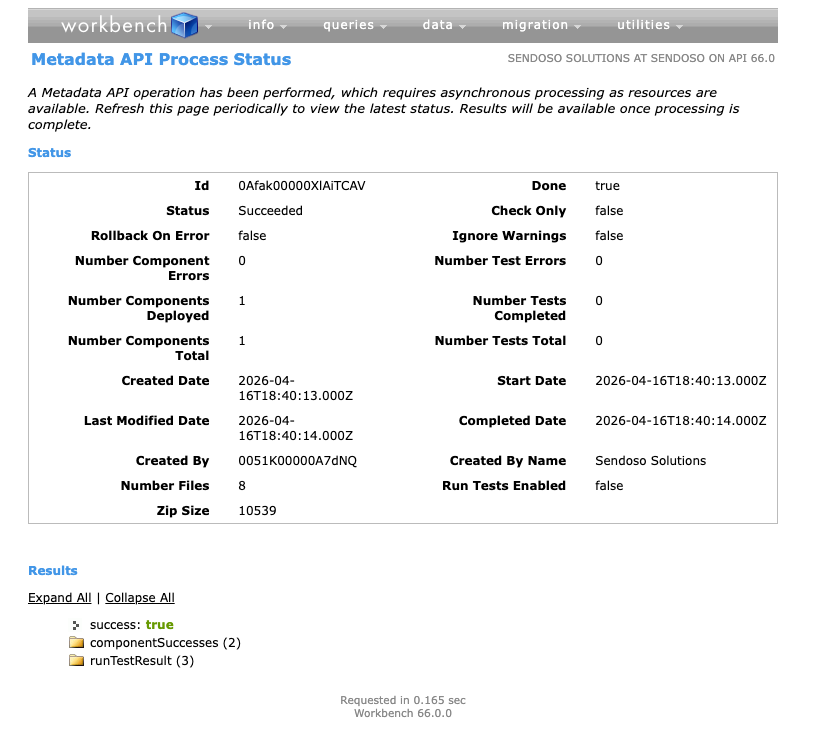The width and height of the screenshot is (828, 737).
Task: Select the componentSuccesses (2) tree node
Action: coord(165,642)
